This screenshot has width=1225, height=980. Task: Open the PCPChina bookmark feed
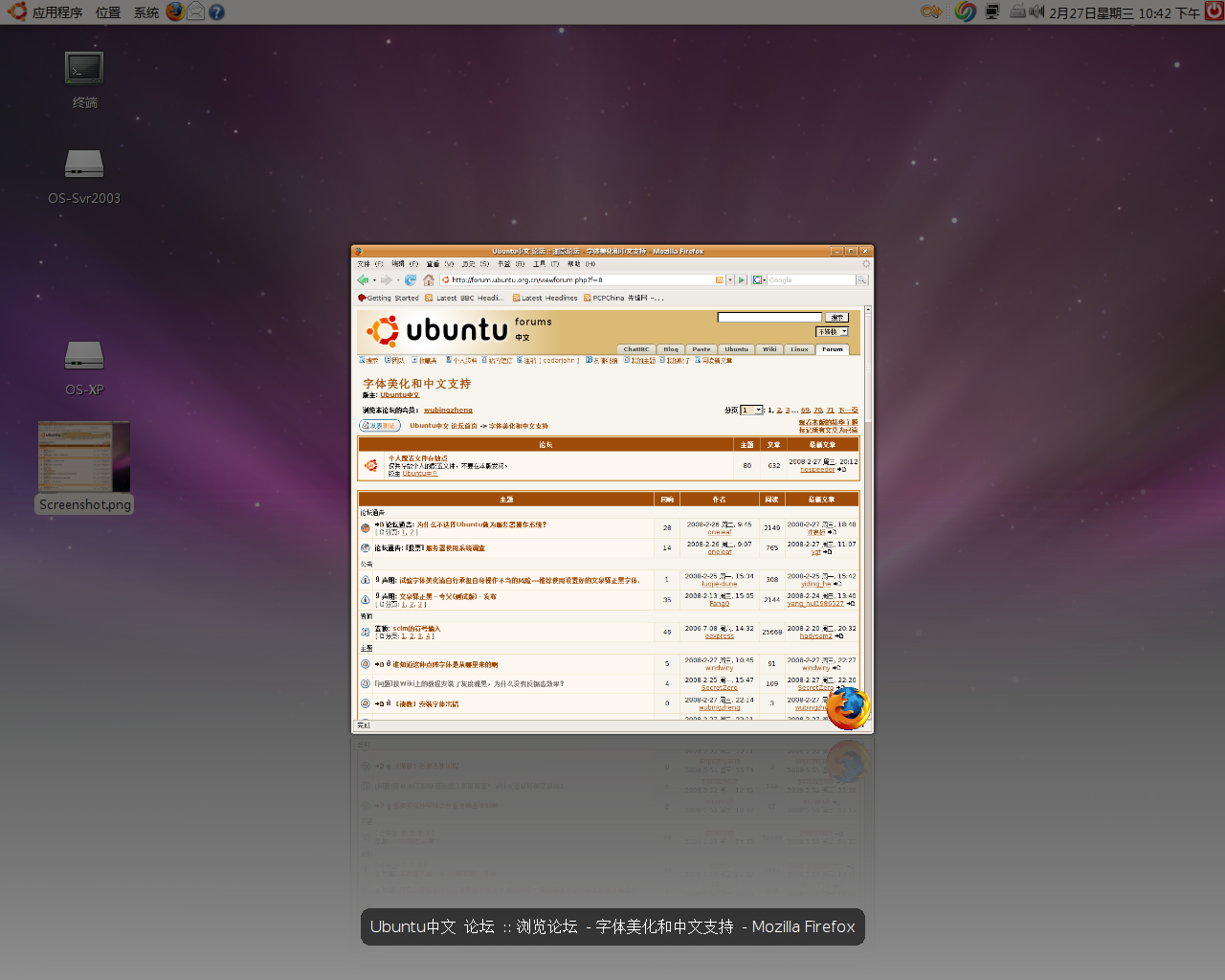[623, 298]
